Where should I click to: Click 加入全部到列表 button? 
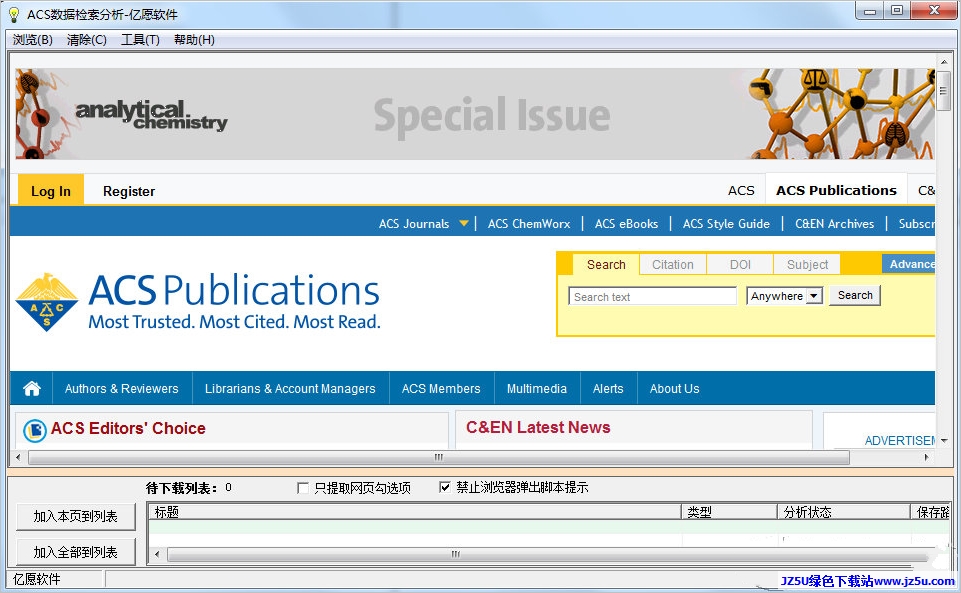[x=75, y=553]
